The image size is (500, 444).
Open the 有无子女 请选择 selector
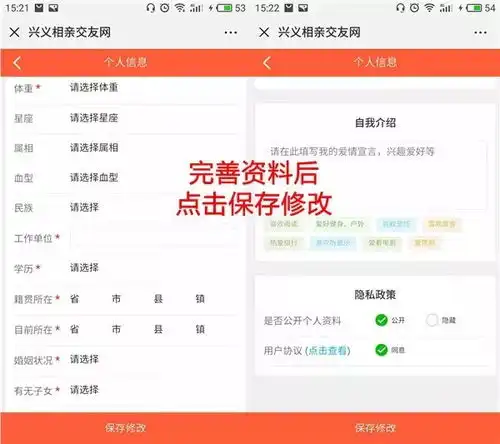[84, 390]
